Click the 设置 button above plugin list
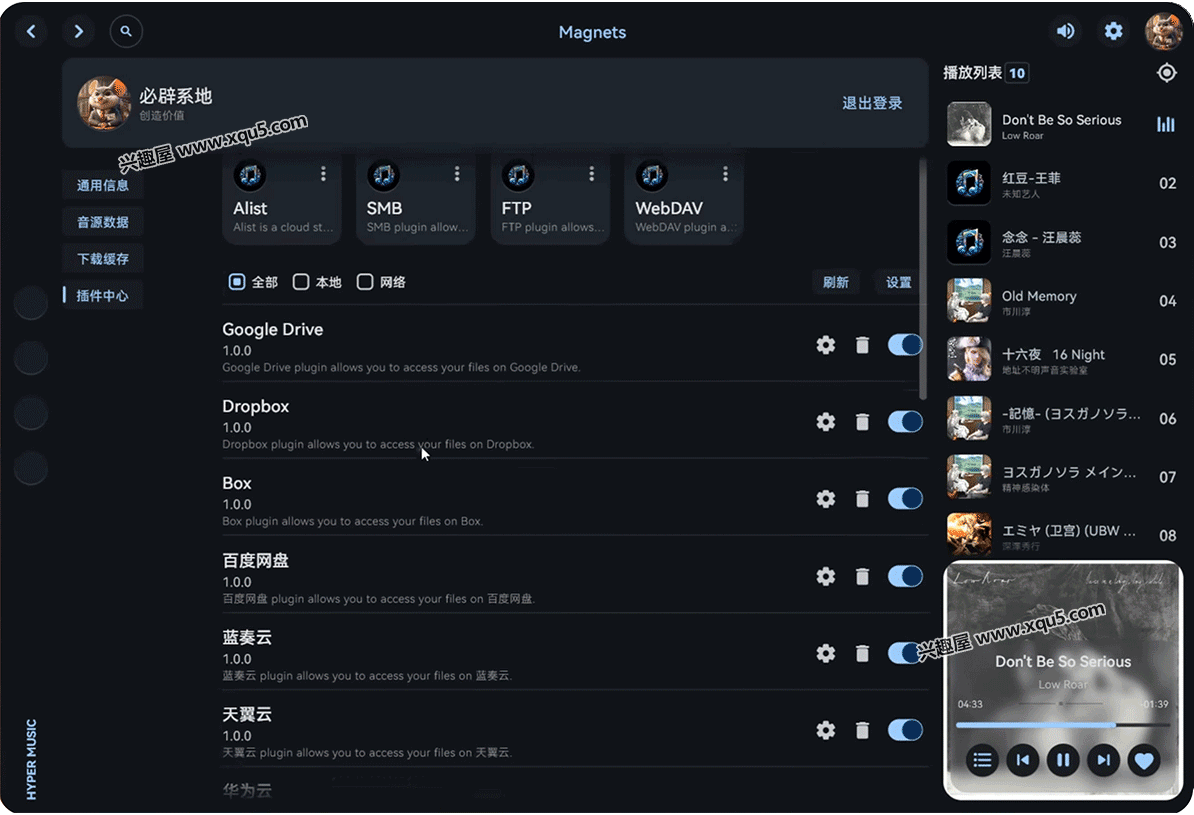Viewport: 1194px width, 815px height. [899, 283]
